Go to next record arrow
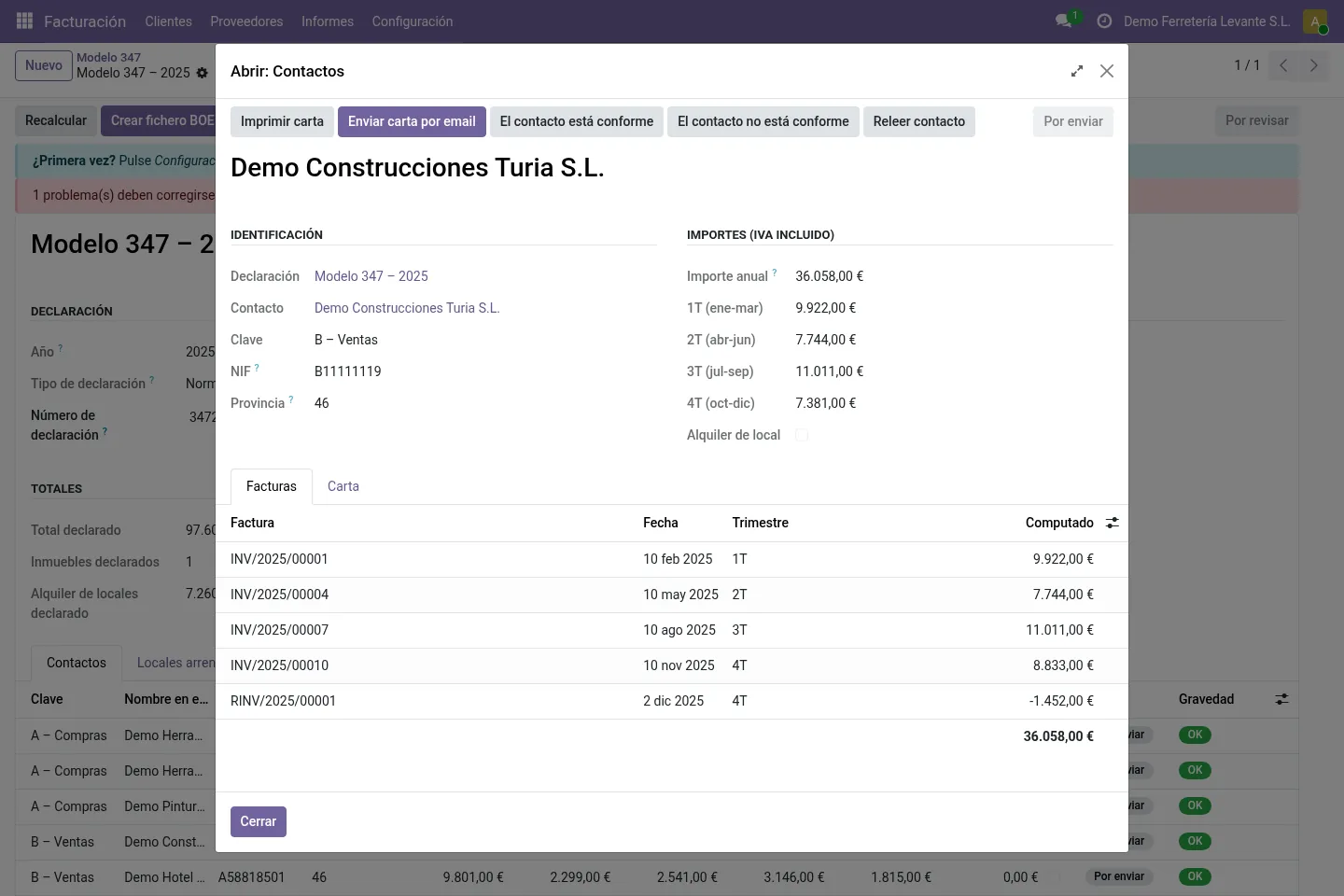Image resolution: width=1344 pixels, height=896 pixels. tap(1314, 65)
